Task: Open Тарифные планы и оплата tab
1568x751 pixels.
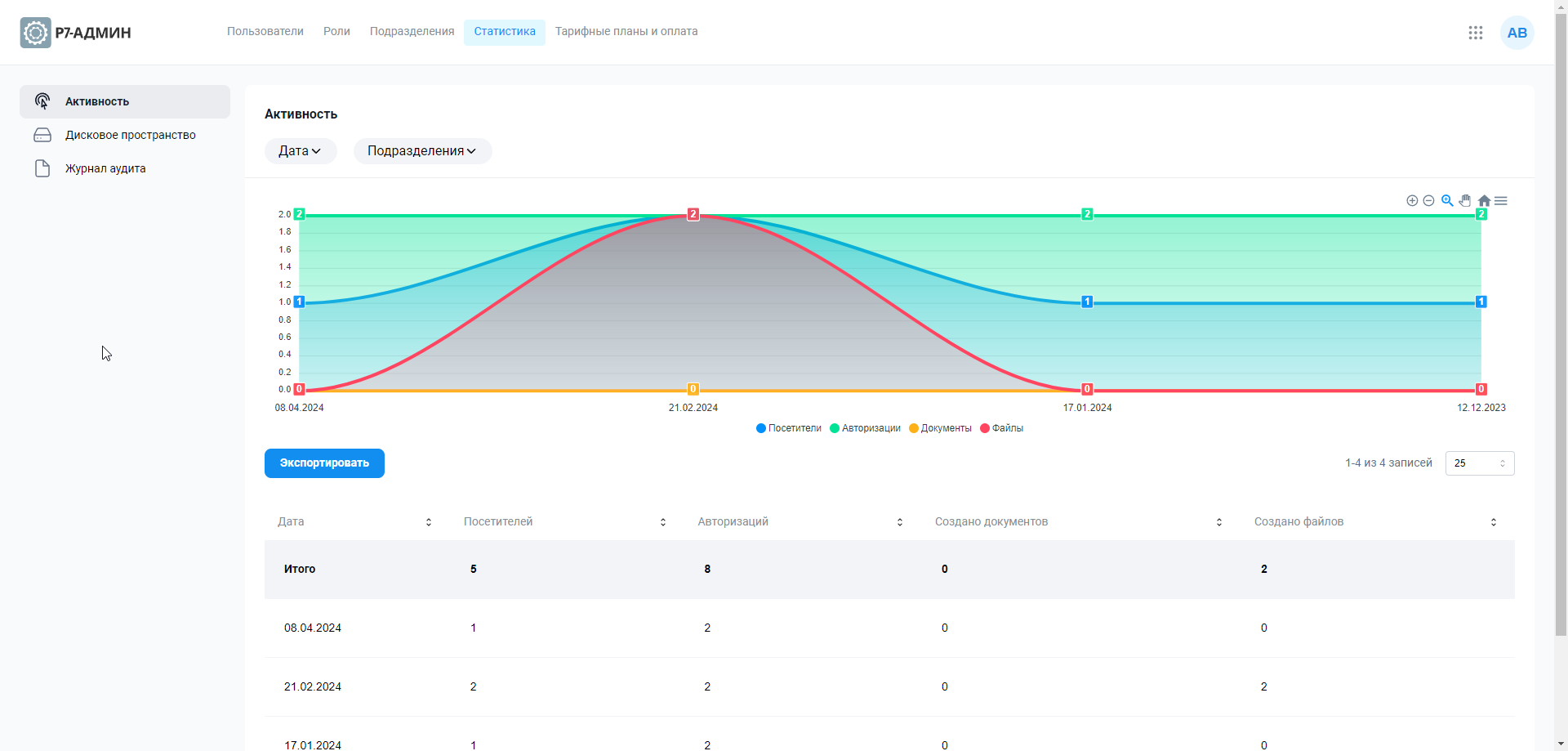Action: [x=626, y=32]
